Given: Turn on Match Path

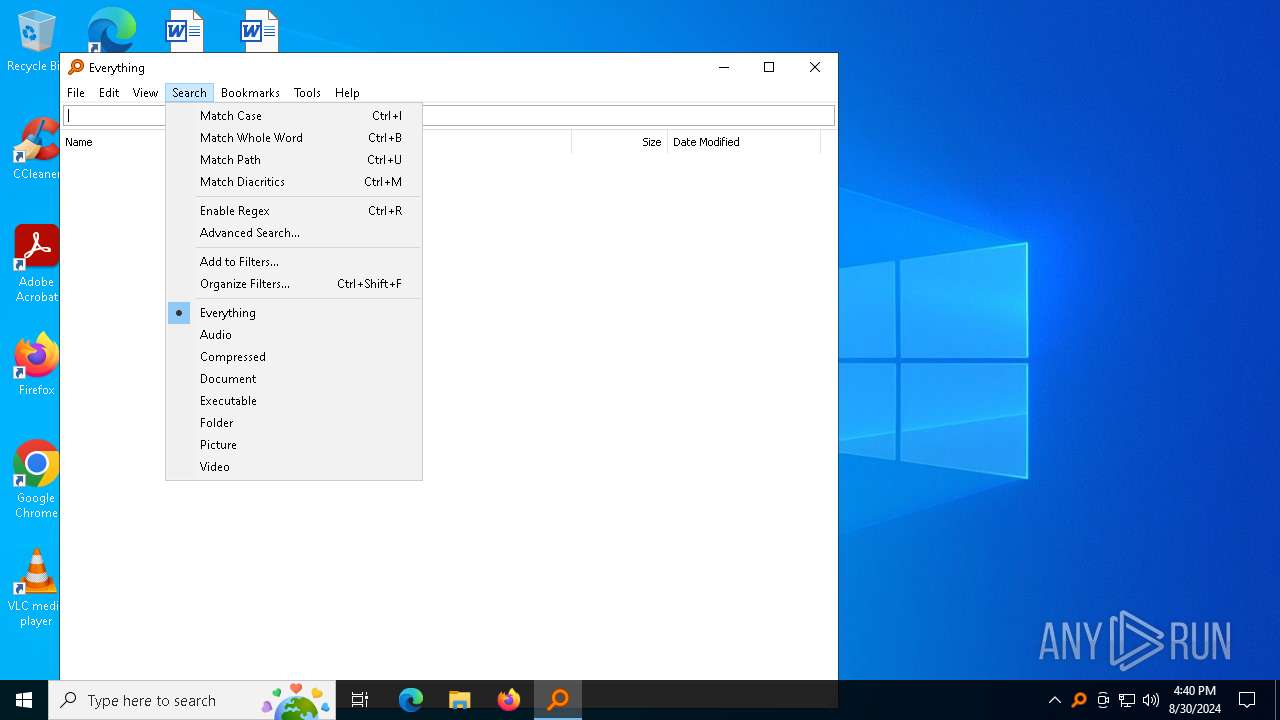Looking at the screenshot, I should [294, 160].
